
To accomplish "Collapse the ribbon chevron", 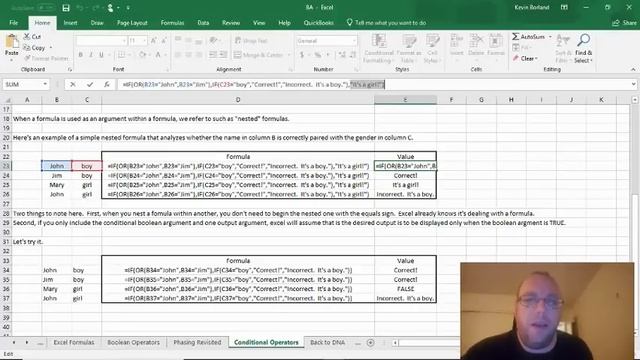I will coord(633,70).
